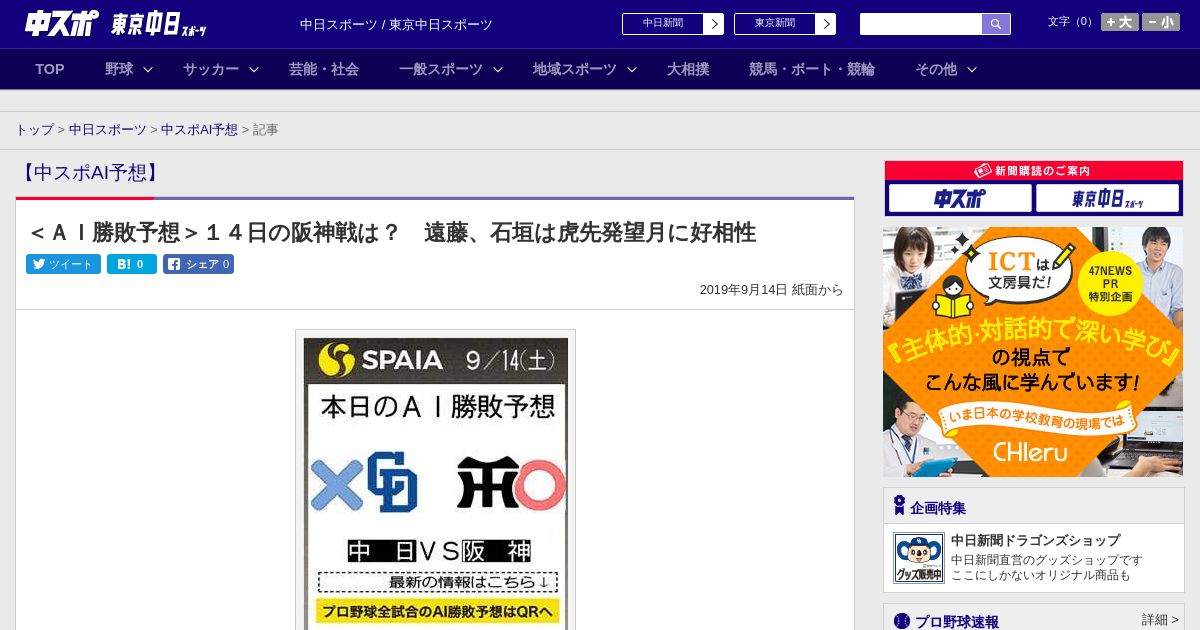Click 中スポ subscription banner button
Screen dimensions: 1200x630
point(960,198)
